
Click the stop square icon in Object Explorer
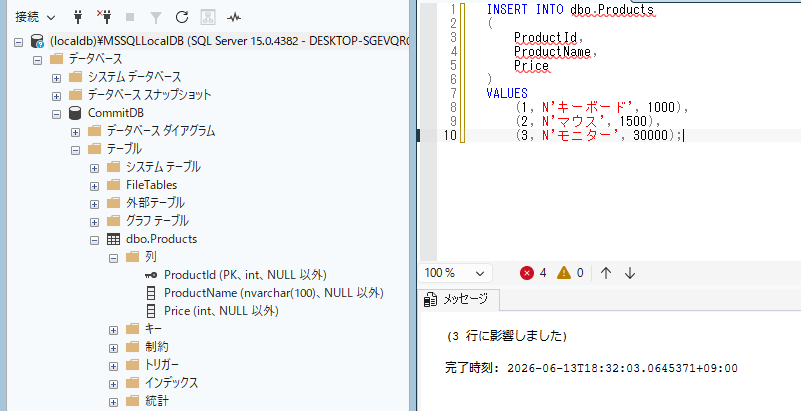[130, 17]
